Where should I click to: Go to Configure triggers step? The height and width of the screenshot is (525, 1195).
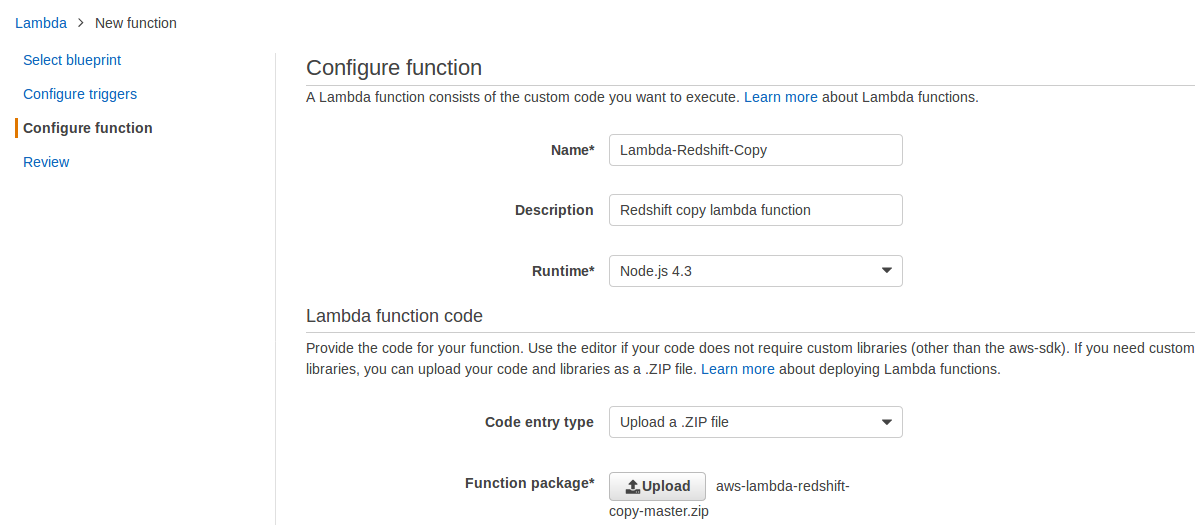(80, 94)
